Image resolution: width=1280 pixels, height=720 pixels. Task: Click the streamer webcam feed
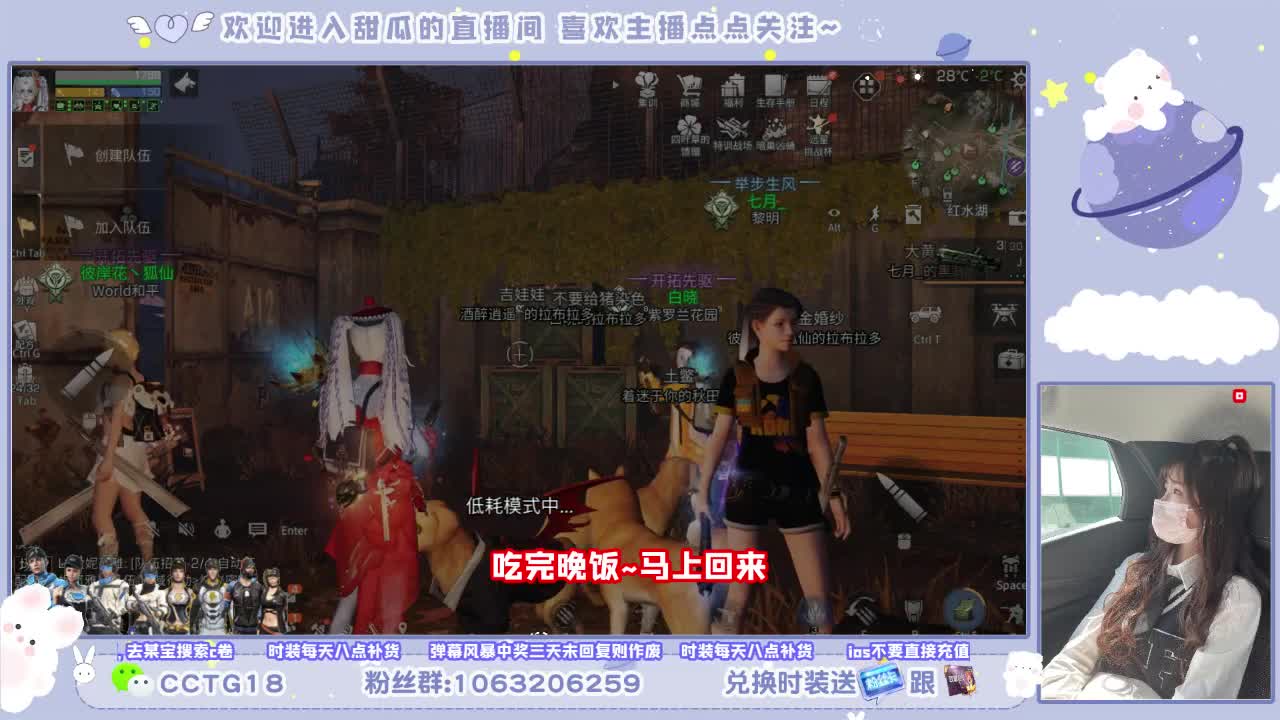click(1156, 541)
